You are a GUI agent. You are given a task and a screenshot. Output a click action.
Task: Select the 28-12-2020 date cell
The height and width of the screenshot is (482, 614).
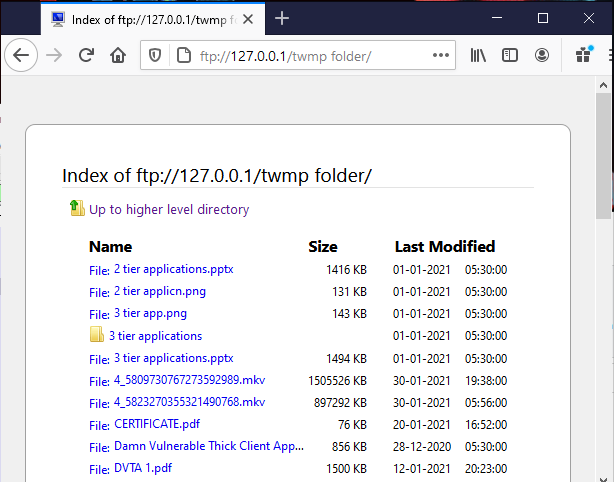click(x=422, y=447)
